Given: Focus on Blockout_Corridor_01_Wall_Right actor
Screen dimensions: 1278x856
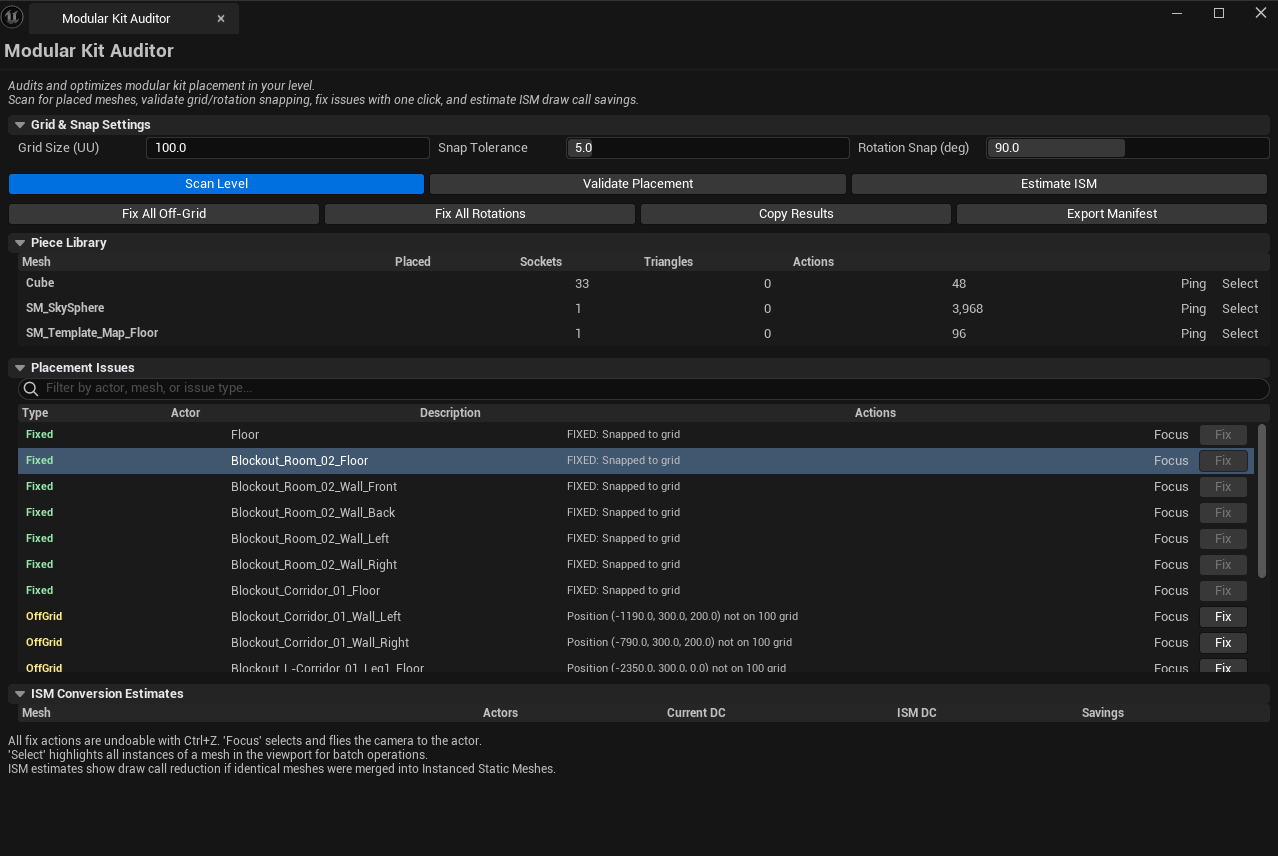Looking at the screenshot, I should (x=1171, y=643).
